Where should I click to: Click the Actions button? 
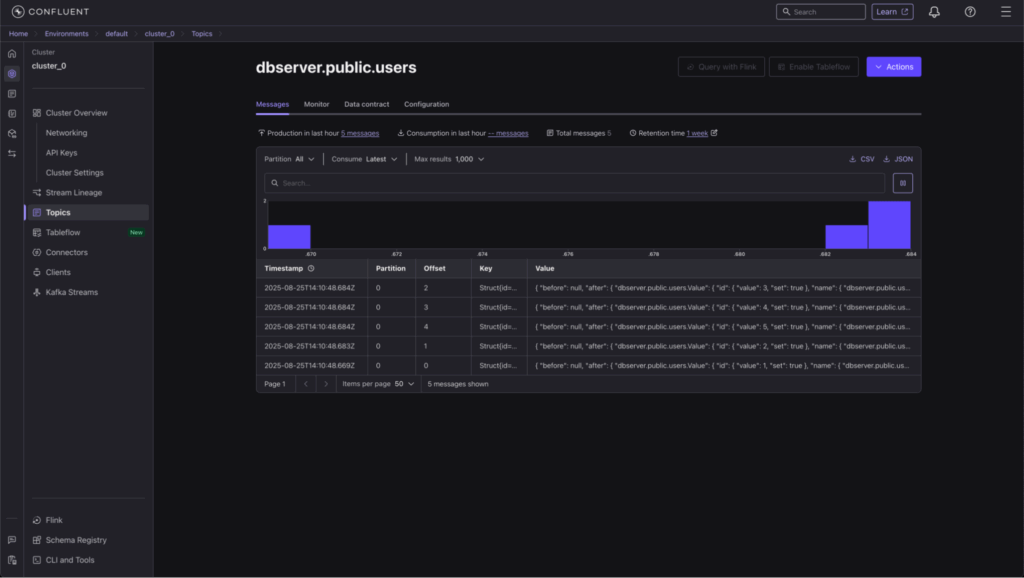893,67
